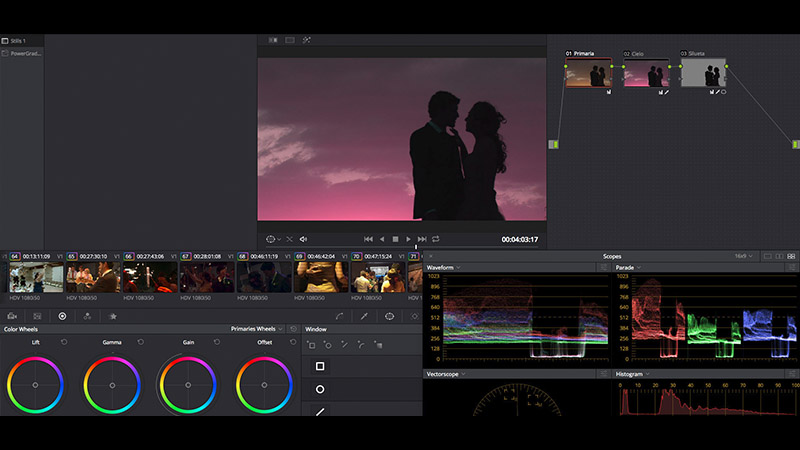Select the Color Wheels palette icon

(62, 316)
